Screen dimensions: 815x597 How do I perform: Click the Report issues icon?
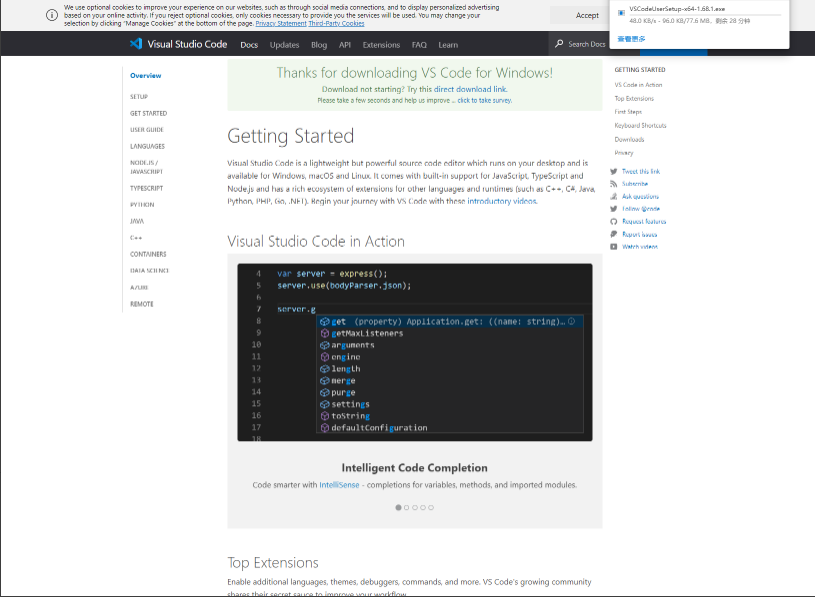[x=615, y=233]
